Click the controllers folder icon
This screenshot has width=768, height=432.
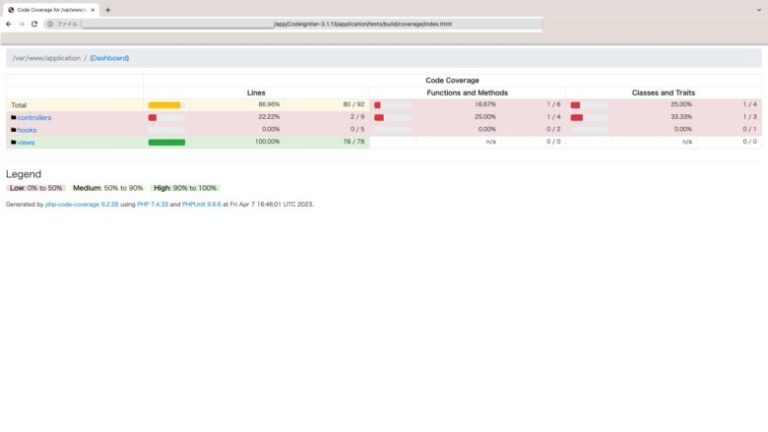pos(13,117)
